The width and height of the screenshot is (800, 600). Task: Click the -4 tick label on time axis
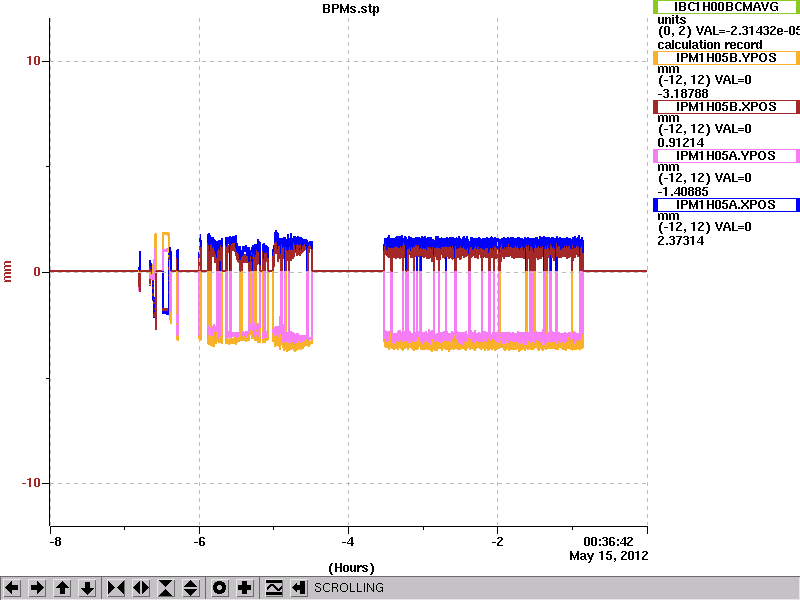coord(348,542)
